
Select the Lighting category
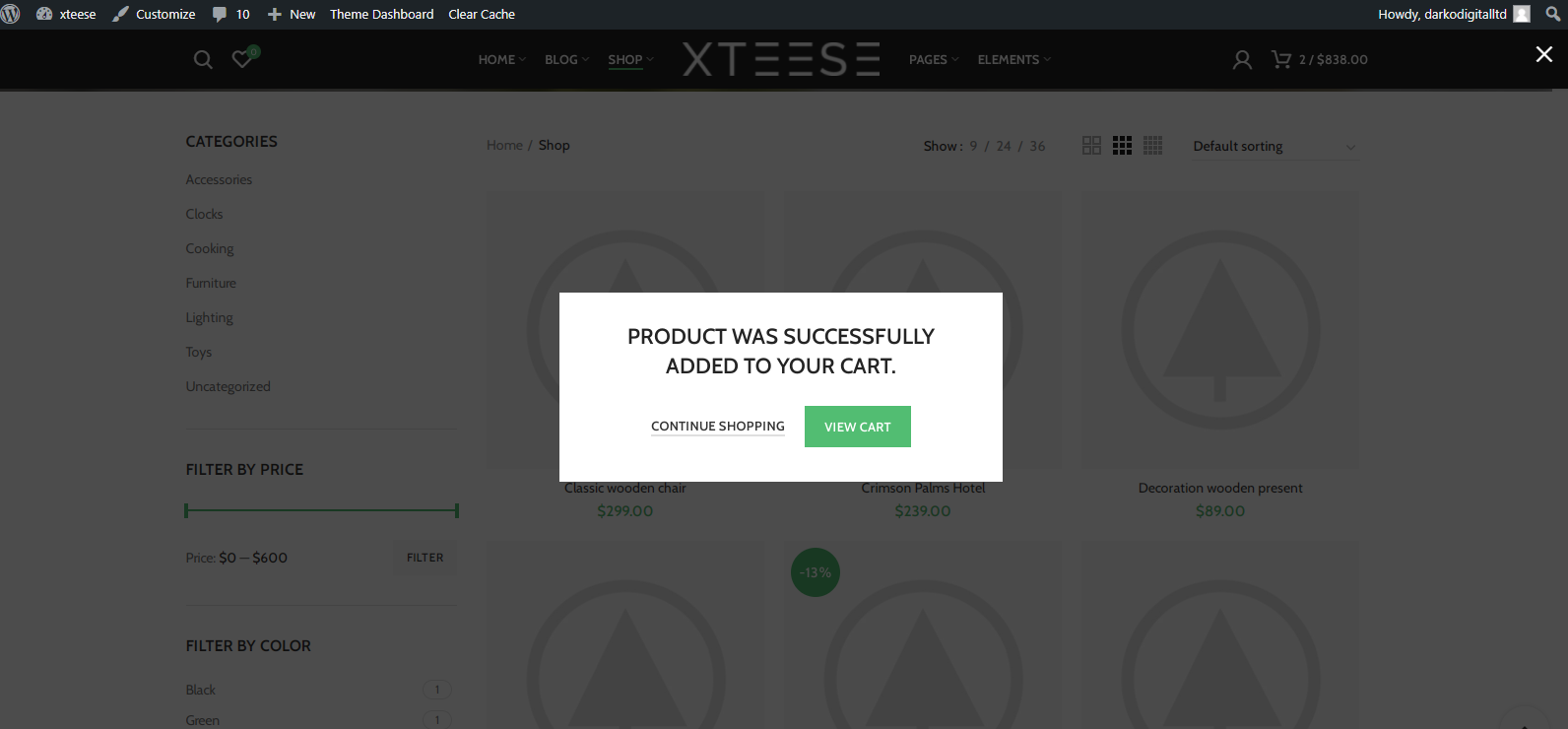tap(209, 317)
